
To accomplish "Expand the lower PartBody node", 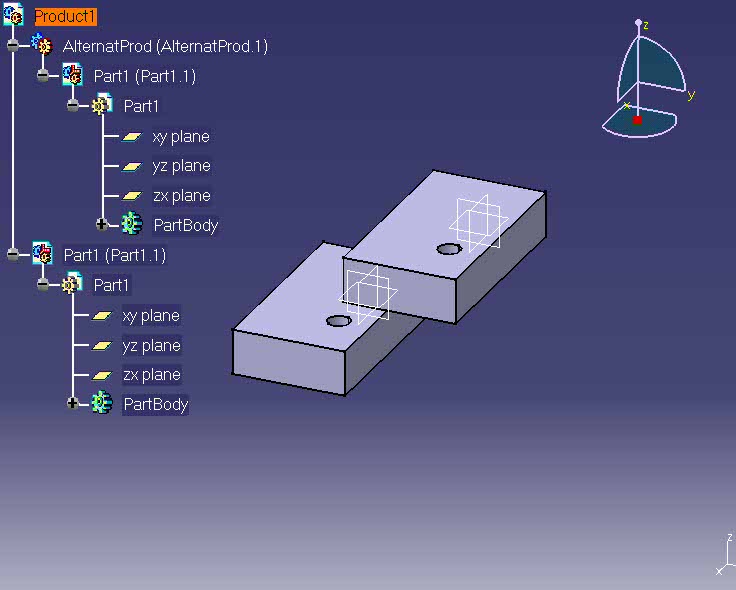I will pos(72,403).
